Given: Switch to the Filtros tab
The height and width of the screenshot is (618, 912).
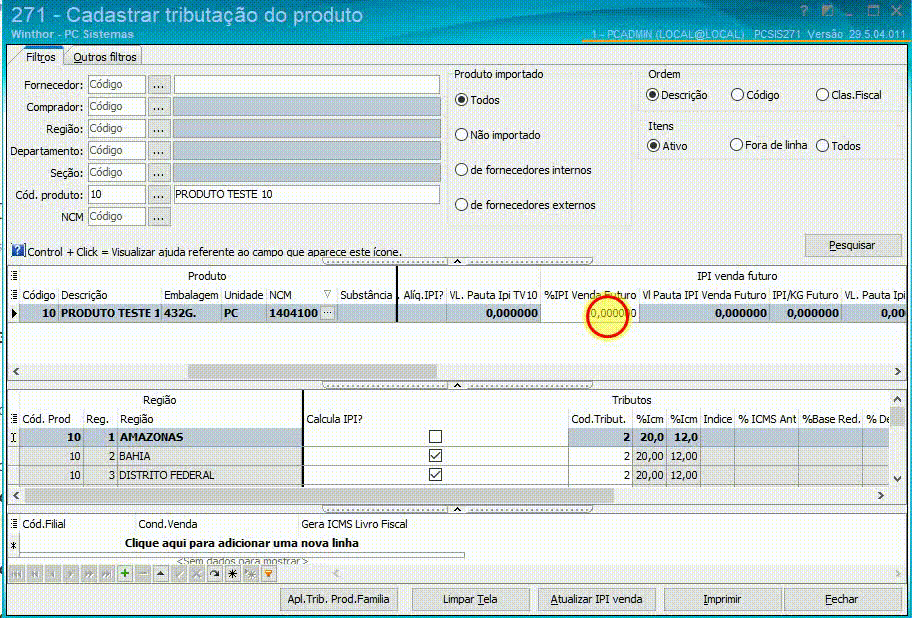Looking at the screenshot, I should (39, 58).
